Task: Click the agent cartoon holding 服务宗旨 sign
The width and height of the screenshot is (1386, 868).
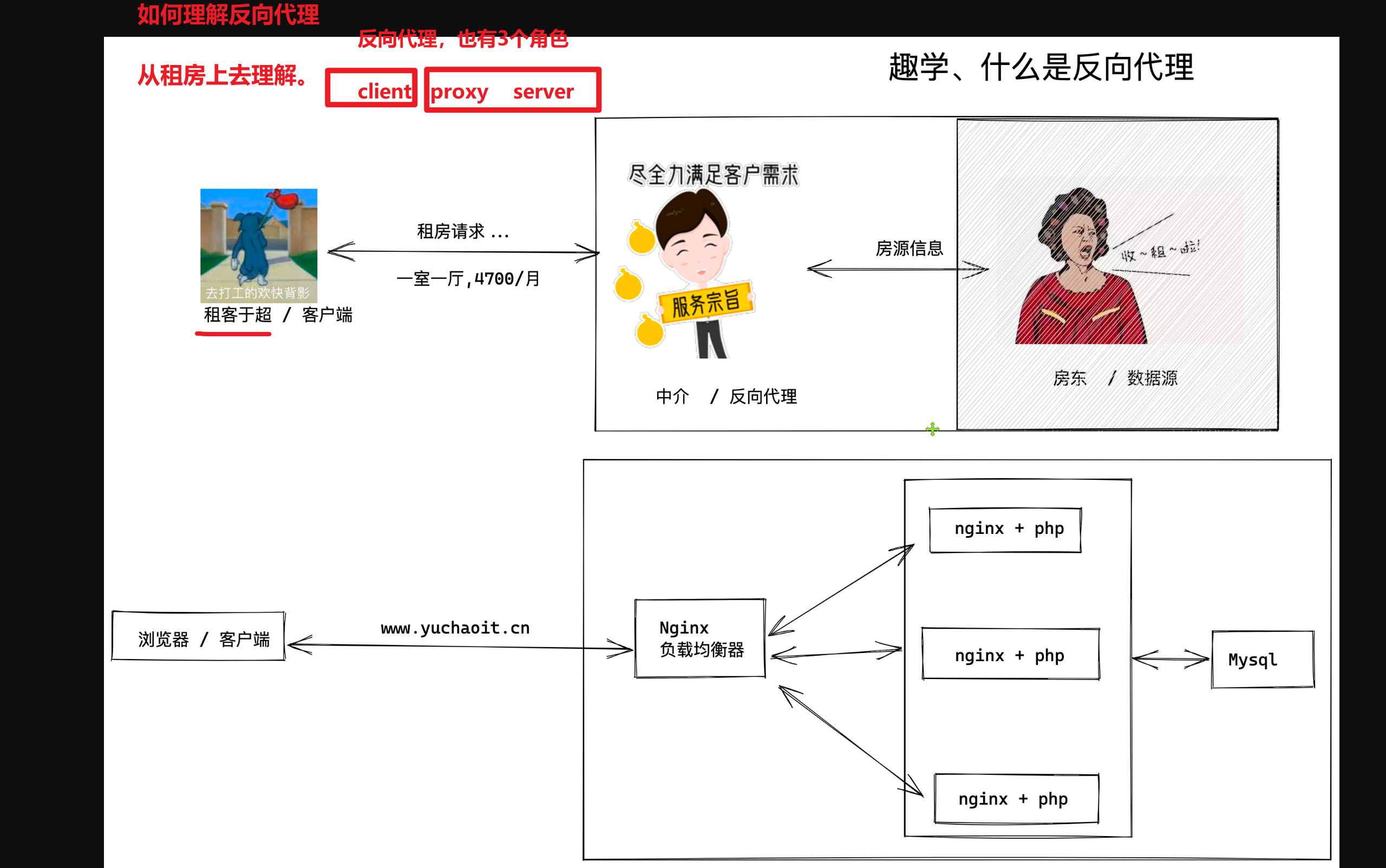Action: pyautogui.click(x=684, y=274)
